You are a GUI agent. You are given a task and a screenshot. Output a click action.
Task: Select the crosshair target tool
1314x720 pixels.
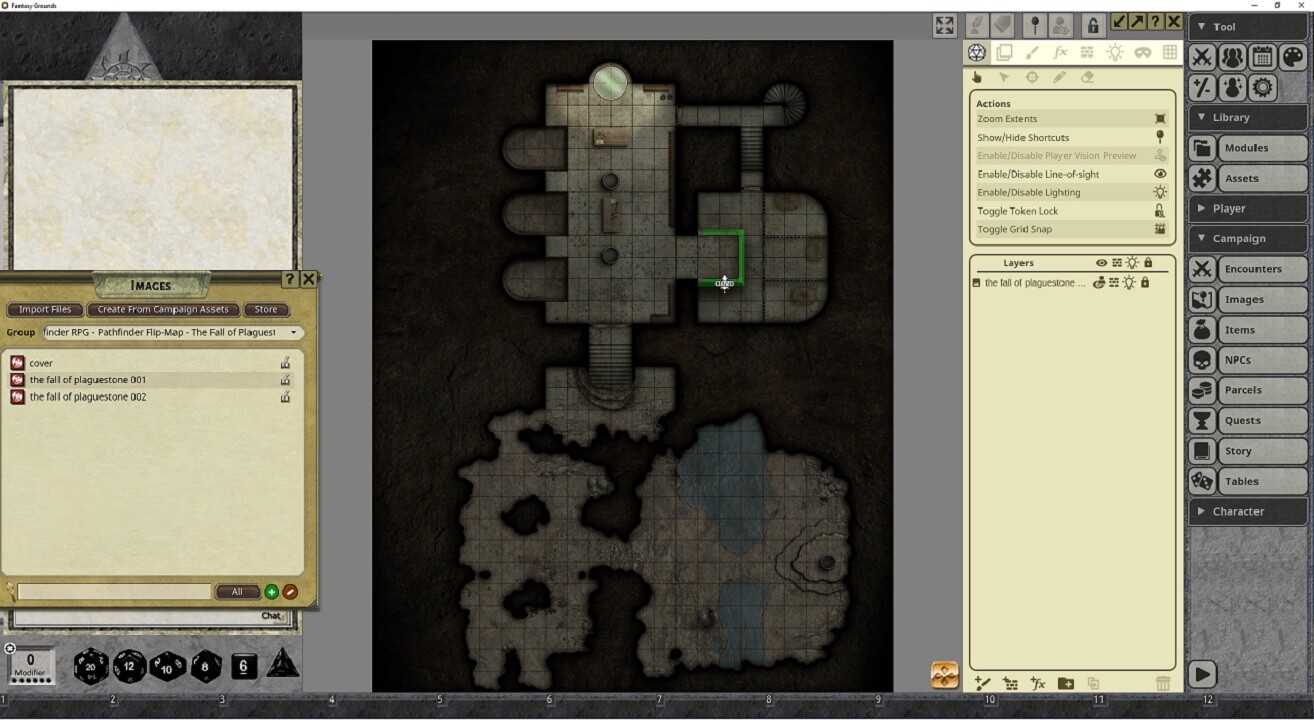click(1032, 77)
